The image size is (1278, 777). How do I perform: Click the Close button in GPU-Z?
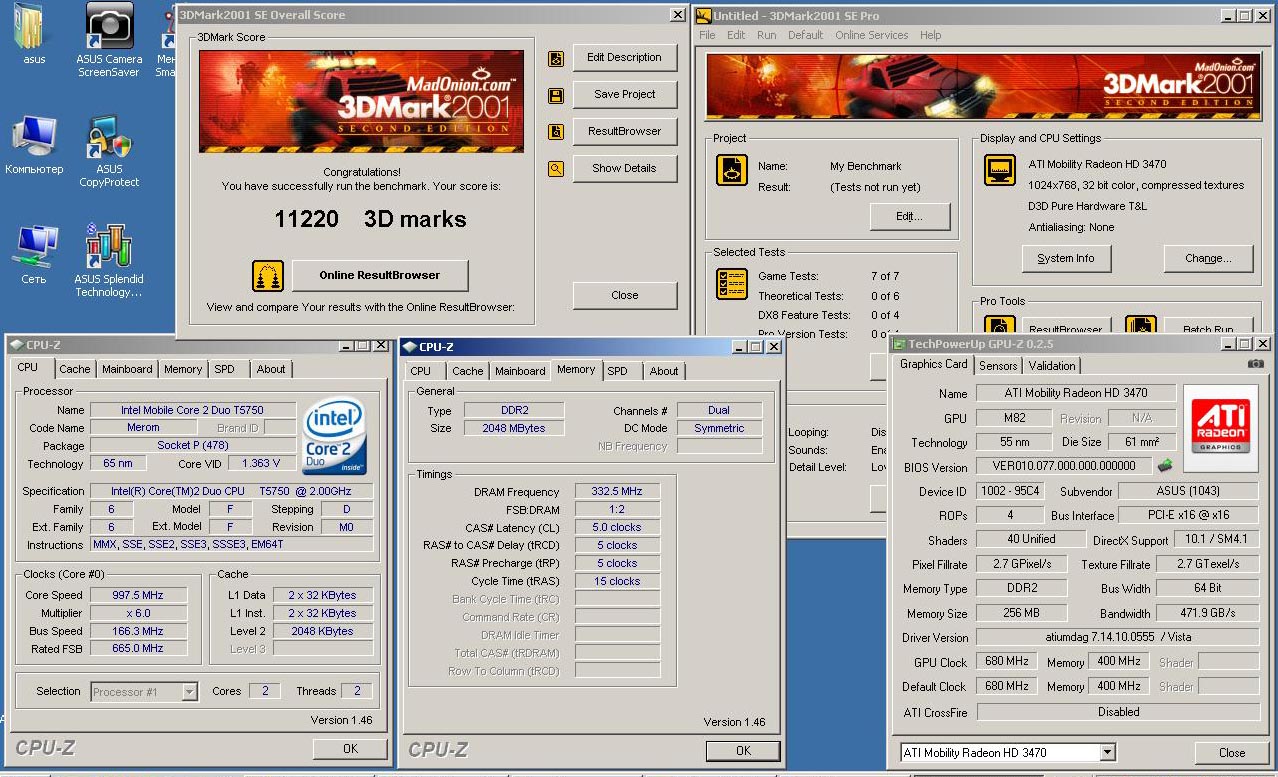1232,753
